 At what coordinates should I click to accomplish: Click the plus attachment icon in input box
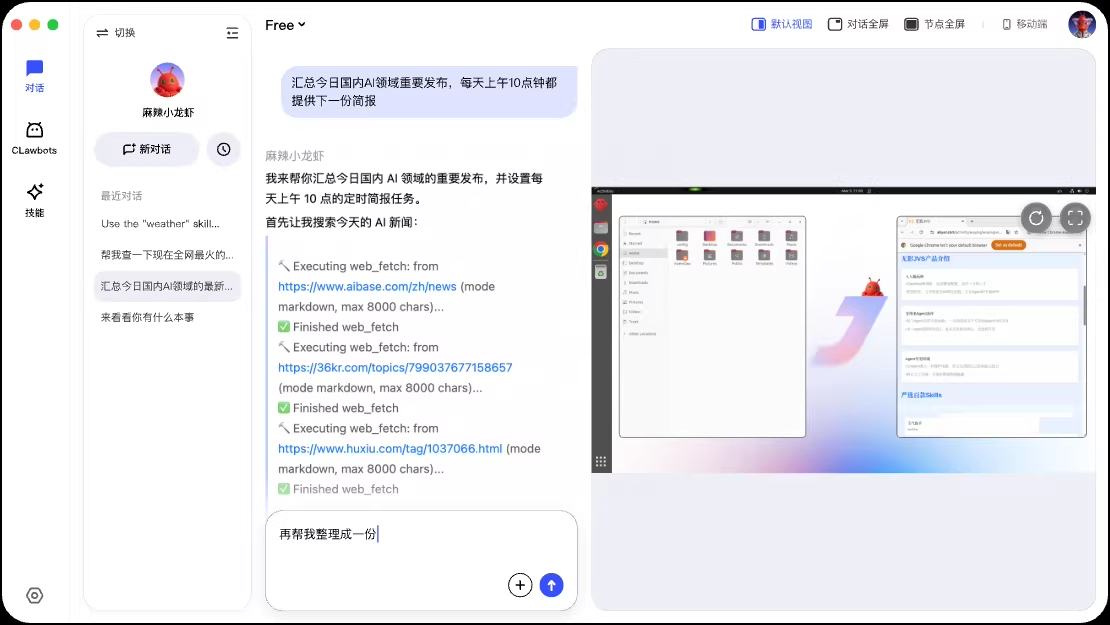click(520, 585)
